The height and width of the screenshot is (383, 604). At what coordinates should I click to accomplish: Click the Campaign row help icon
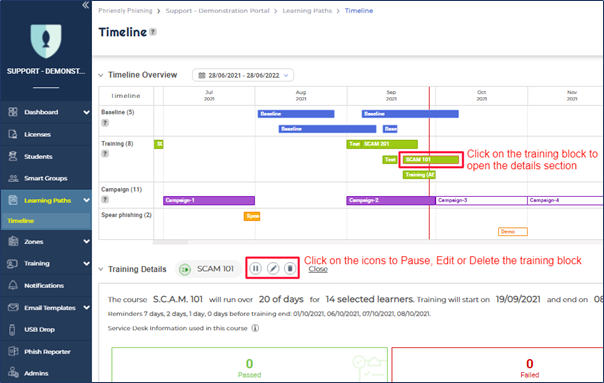(105, 200)
